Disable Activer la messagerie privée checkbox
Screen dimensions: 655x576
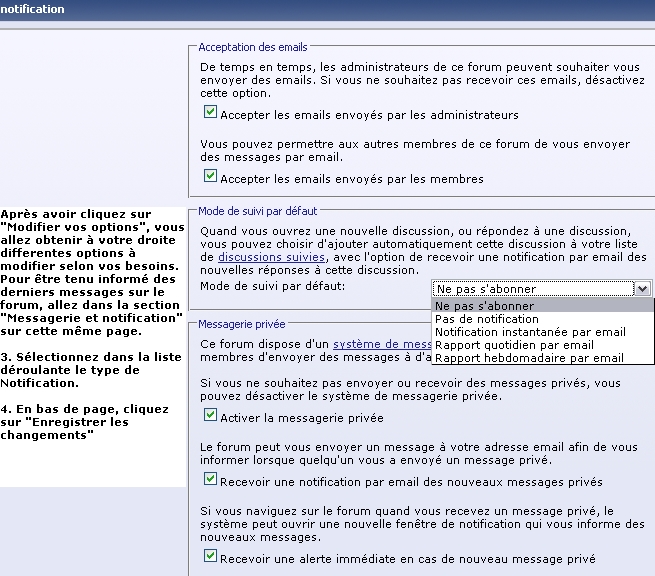[210, 416]
